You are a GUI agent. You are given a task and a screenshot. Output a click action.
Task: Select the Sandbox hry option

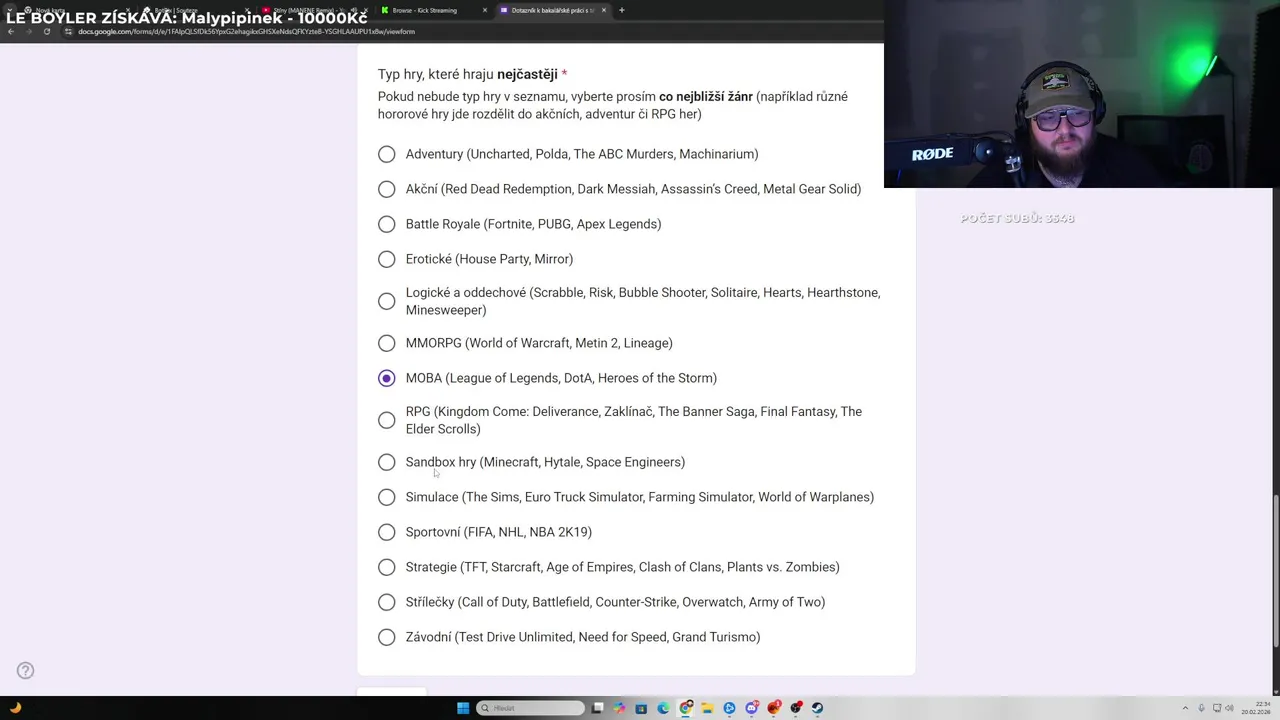(x=387, y=462)
